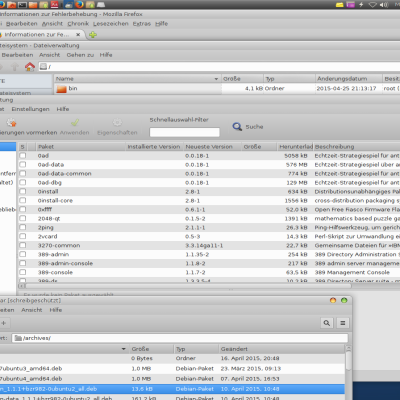Close the Firefox tab 'Informationen zur Fe...'

78,35
